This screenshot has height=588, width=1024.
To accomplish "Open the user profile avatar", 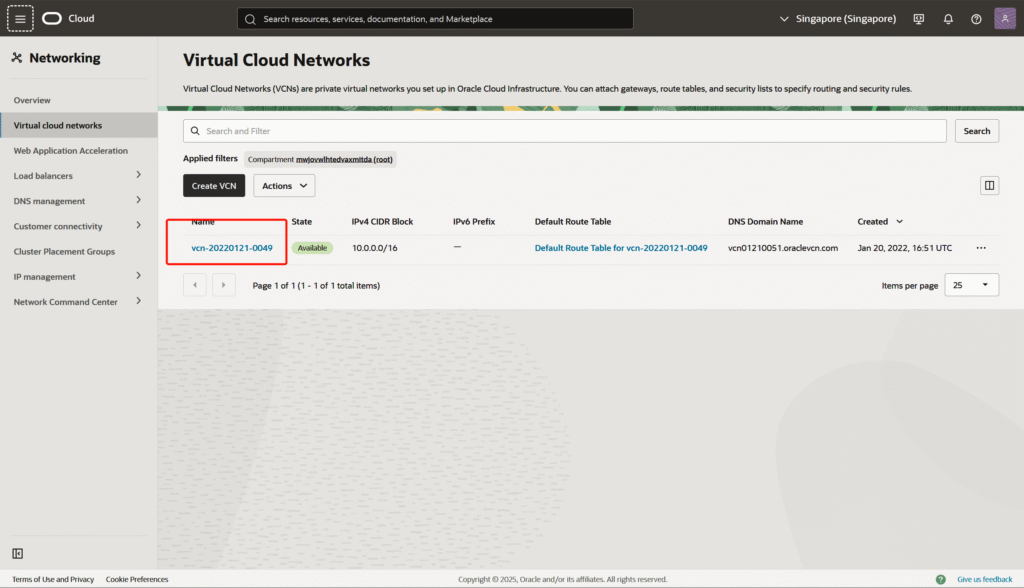I will [x=1005, y=19].
